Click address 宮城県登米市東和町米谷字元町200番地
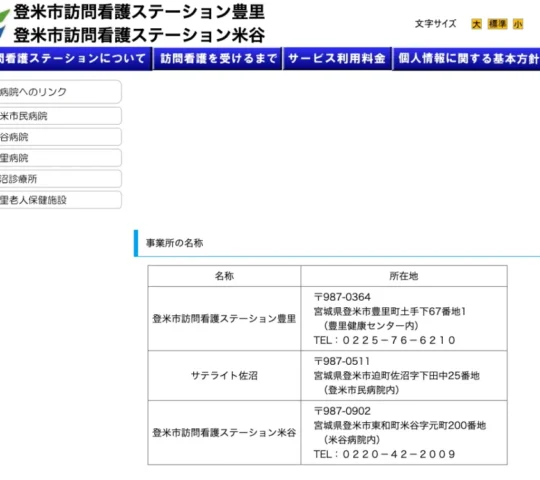Screen dimensions: 540x480 (400, 426)
